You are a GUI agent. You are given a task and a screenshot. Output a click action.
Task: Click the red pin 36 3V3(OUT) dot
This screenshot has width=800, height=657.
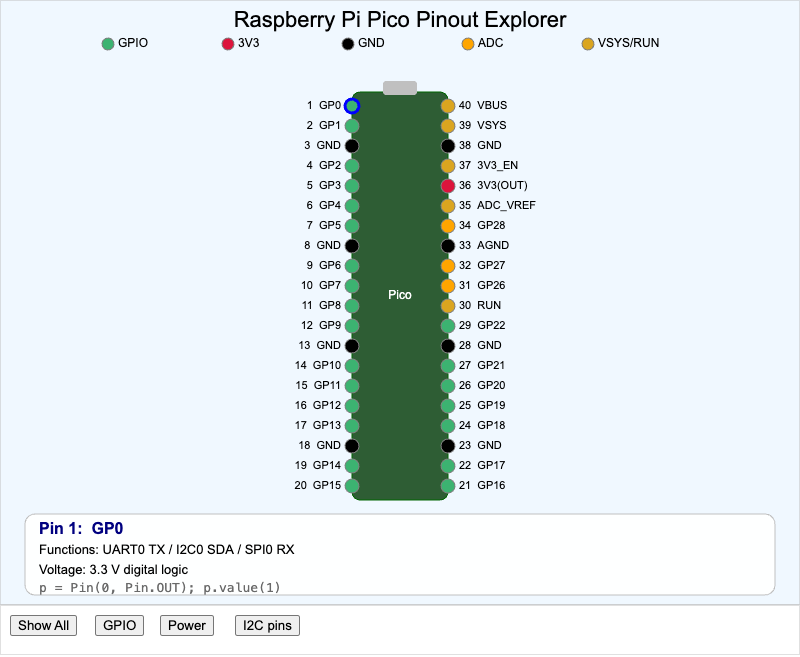point(448,186)
